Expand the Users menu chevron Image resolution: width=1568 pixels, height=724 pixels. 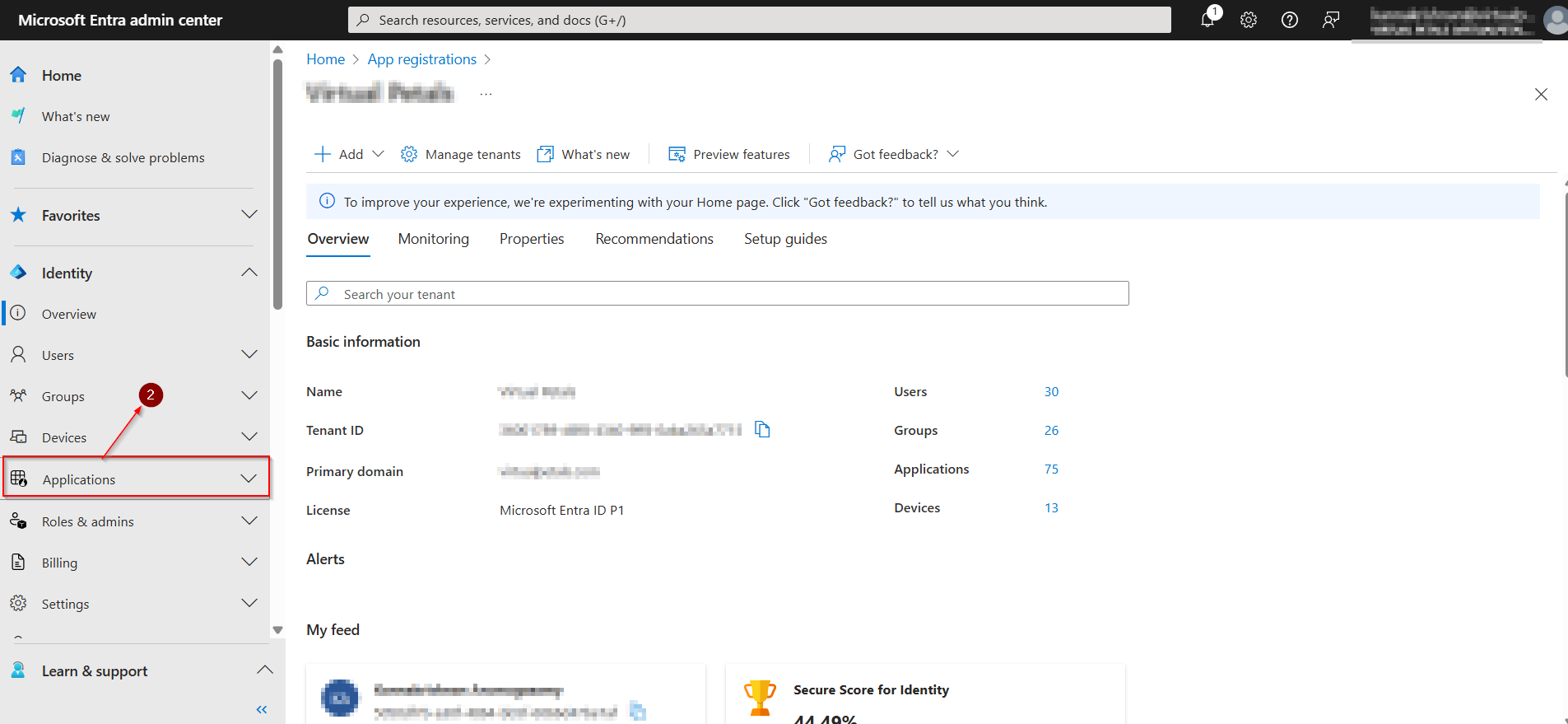pyautogui.click(x=249, y=354)
